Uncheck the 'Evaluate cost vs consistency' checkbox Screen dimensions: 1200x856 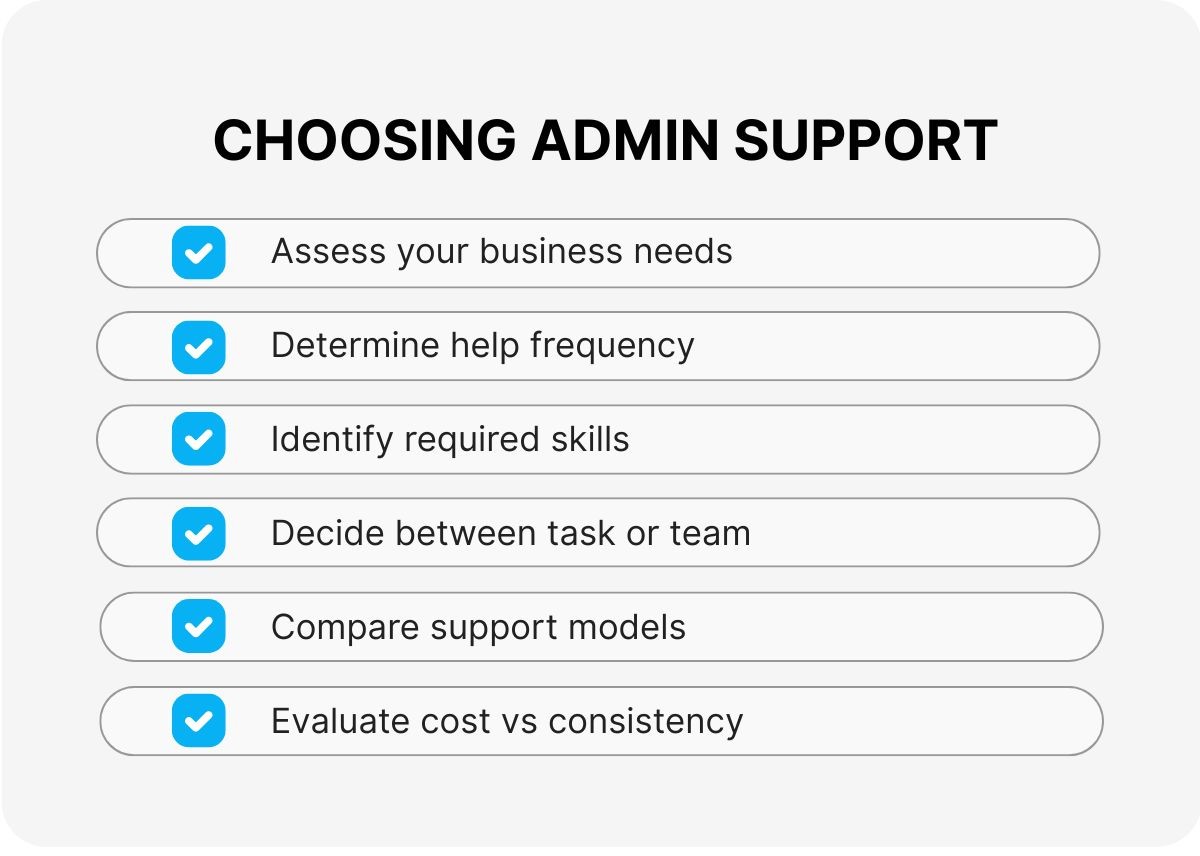[x=198, y=721]
